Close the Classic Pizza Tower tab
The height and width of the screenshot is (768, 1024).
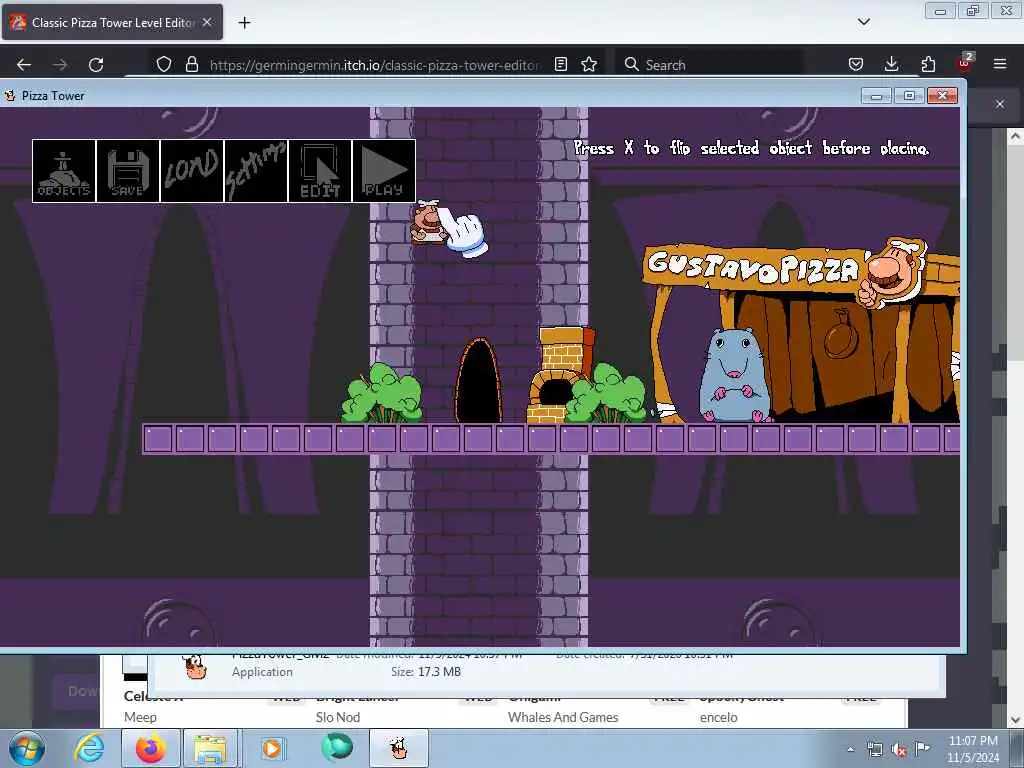pyautogui.click(x=207, y=22)
